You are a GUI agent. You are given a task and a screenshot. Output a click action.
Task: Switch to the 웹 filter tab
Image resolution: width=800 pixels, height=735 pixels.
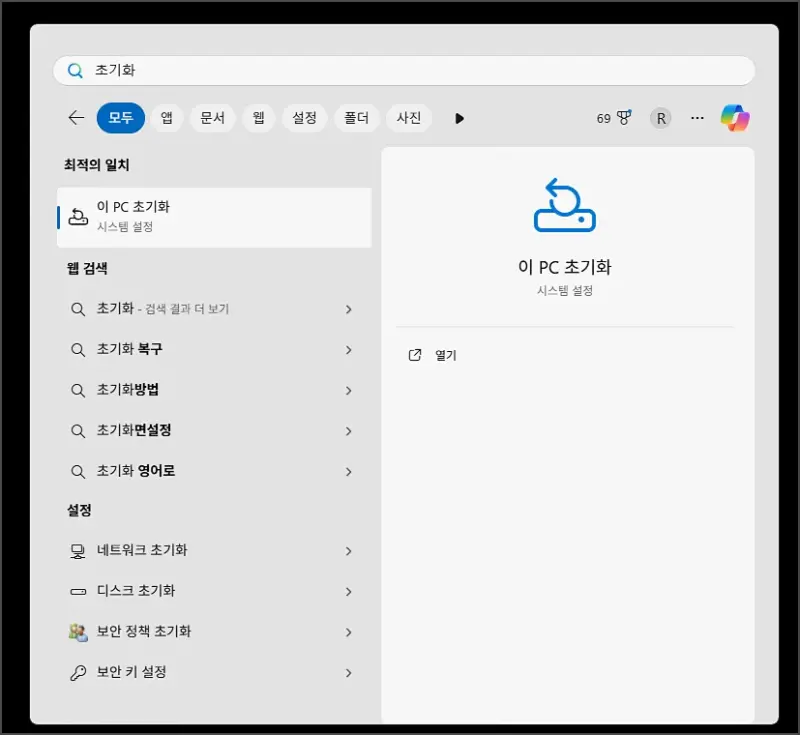(259, 118)
